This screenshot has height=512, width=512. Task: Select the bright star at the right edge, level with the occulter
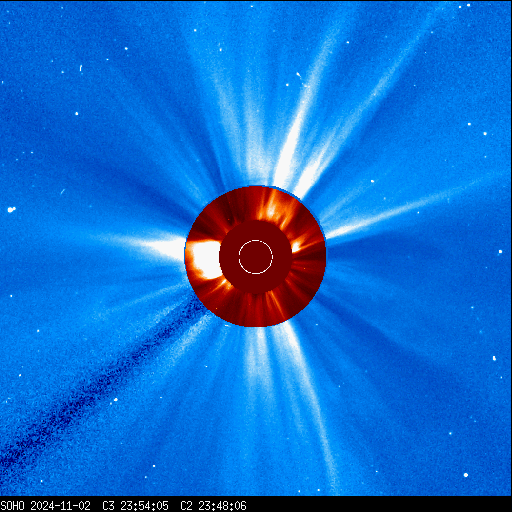click(500, 252)
